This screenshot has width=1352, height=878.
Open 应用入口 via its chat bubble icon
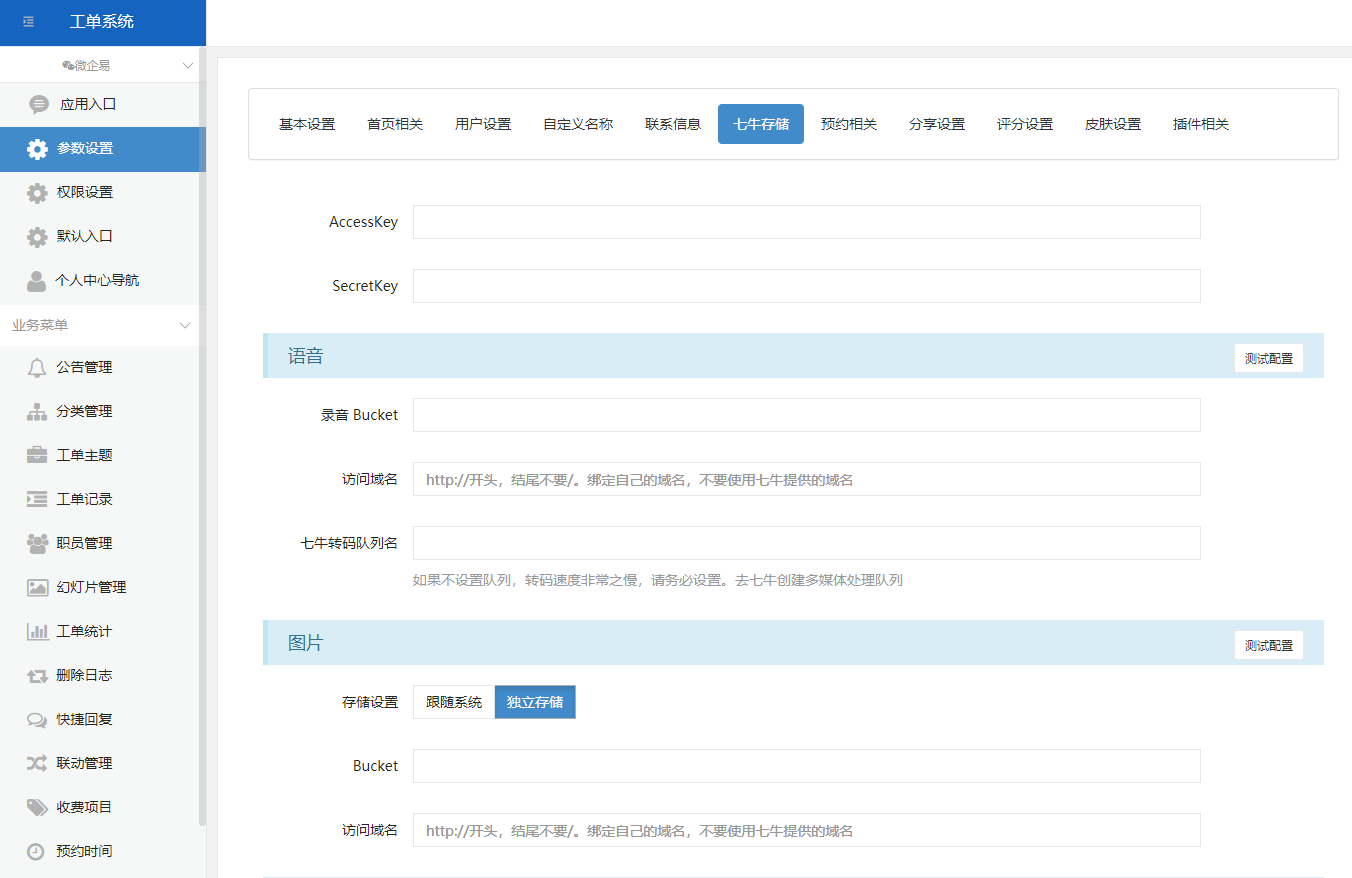[x=39, y=104]
